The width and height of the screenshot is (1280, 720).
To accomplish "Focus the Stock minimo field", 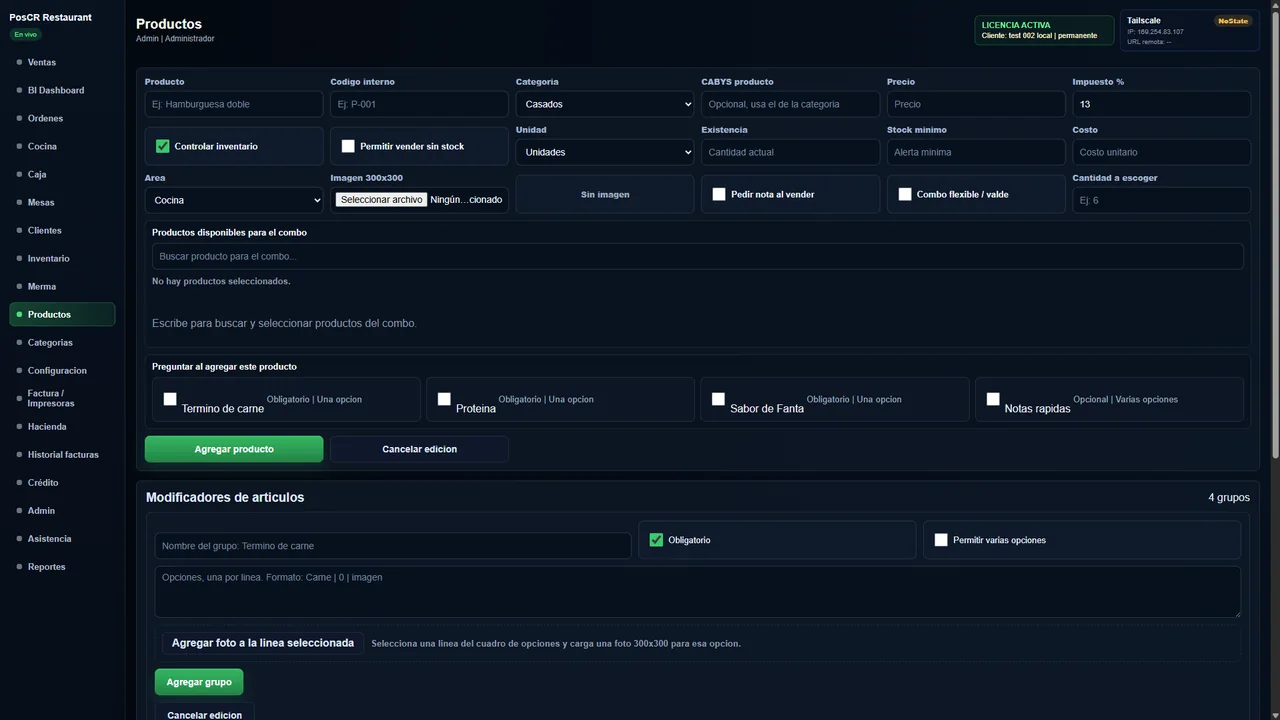I will (976, 152).
